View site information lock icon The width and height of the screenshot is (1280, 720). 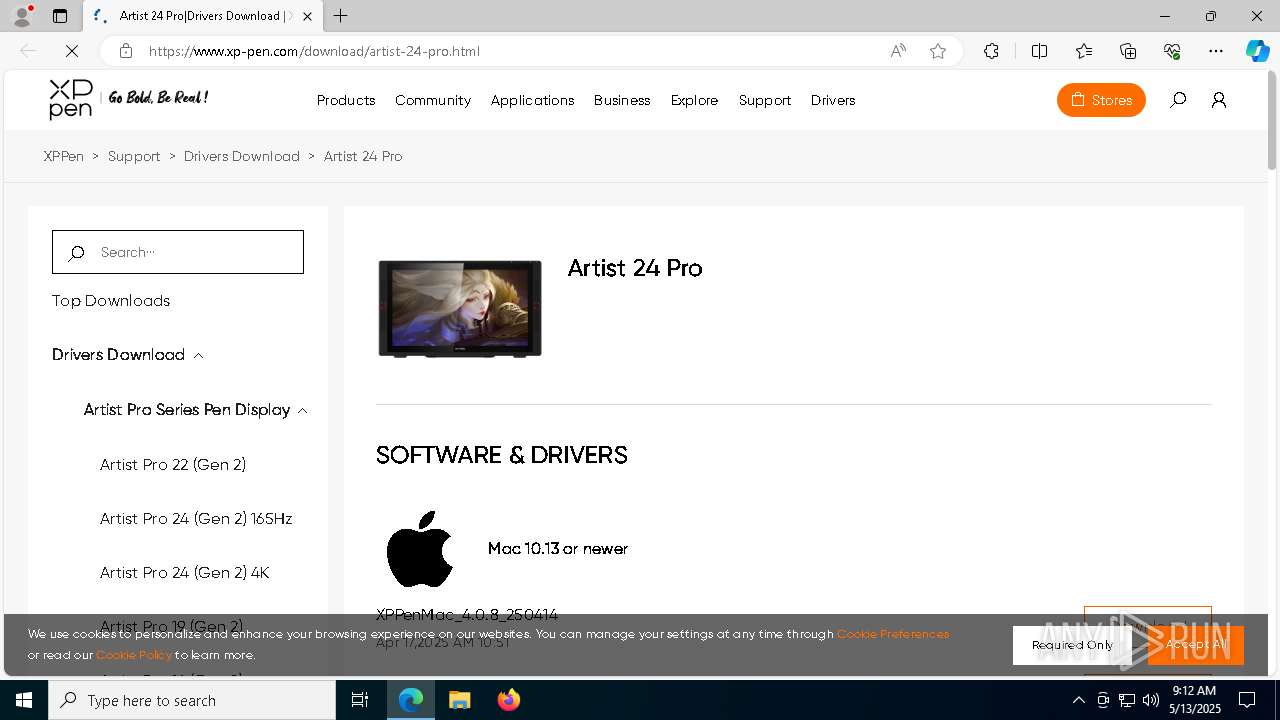[125, 51]
